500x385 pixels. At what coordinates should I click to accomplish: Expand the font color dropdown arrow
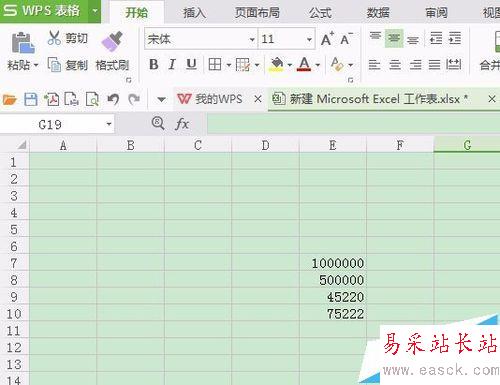317,65
